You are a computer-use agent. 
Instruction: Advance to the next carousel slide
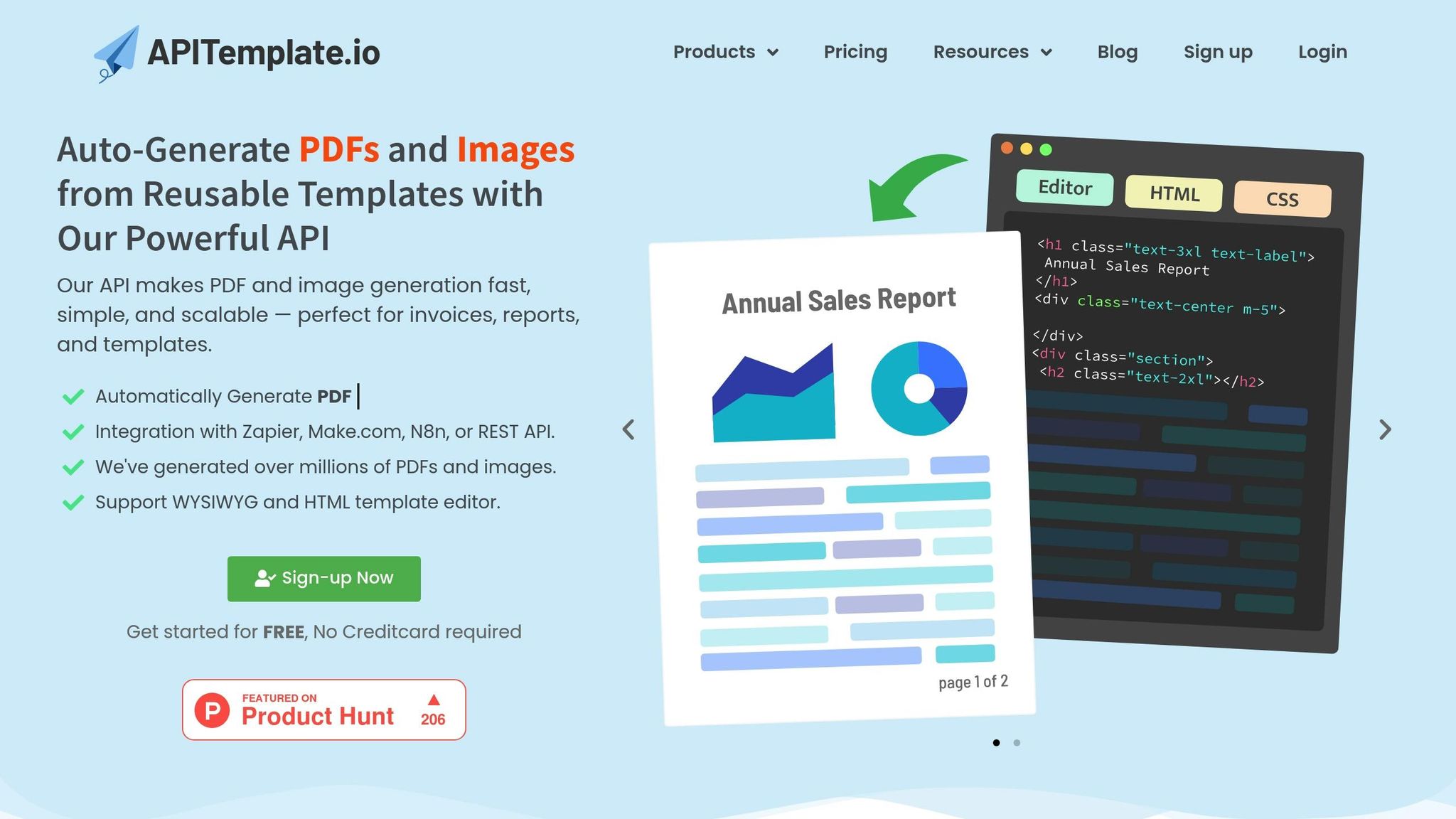coord(1385,429)
